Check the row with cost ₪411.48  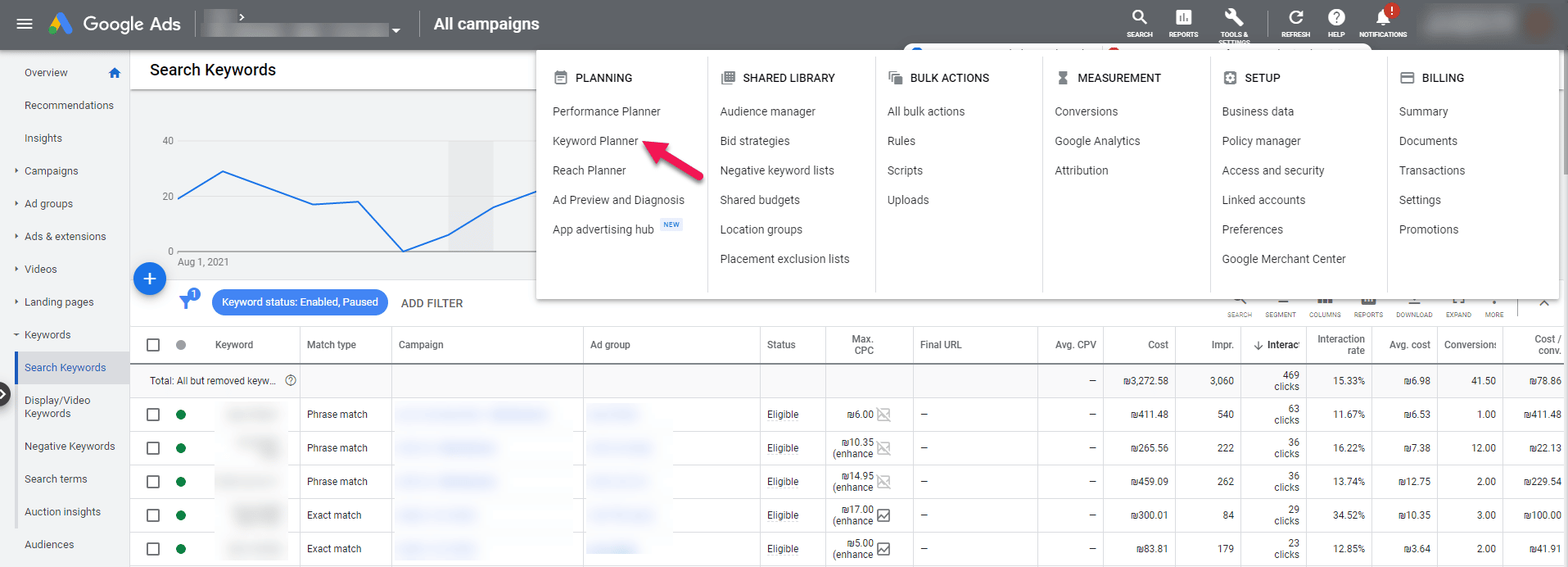tap(153, 415)
